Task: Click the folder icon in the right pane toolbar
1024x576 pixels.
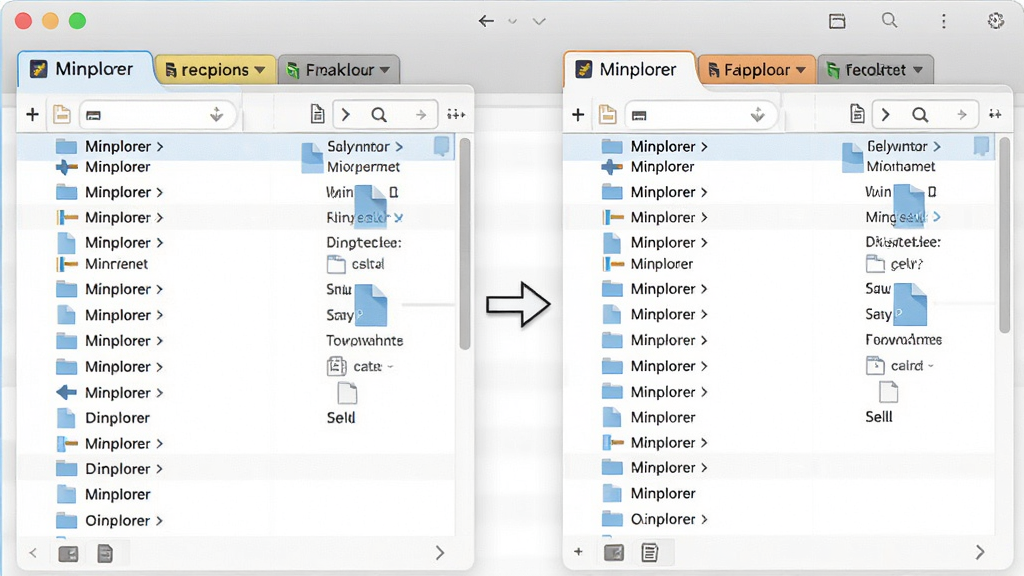Action: tap(607, 114)
